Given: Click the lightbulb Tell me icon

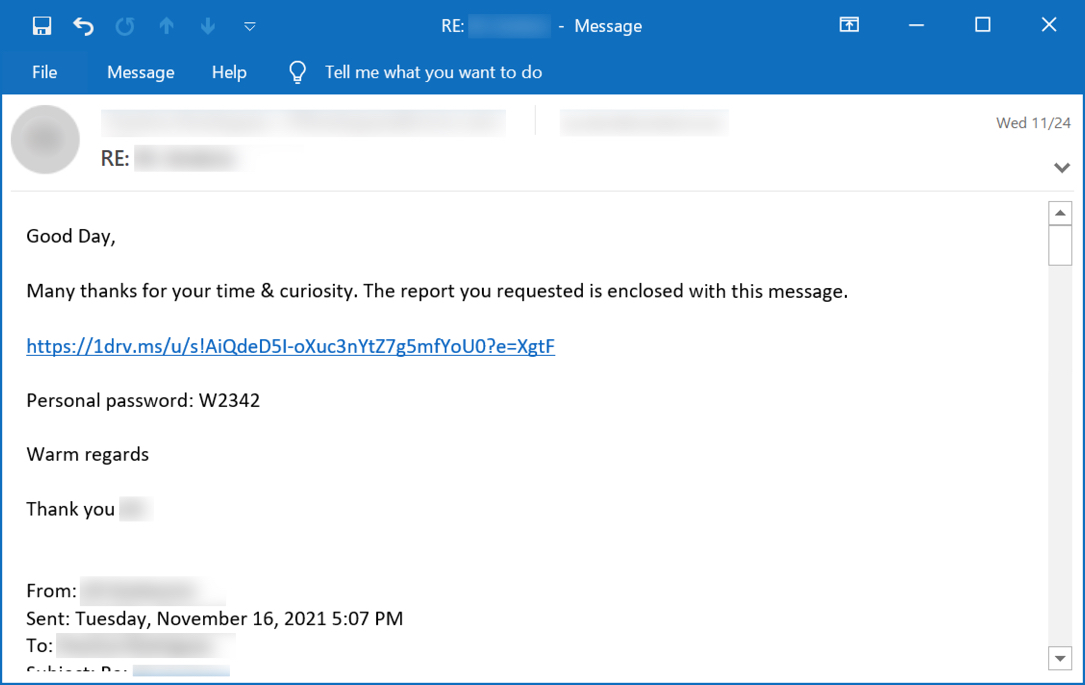Looking at the screenshot, I should coord(298,72).
